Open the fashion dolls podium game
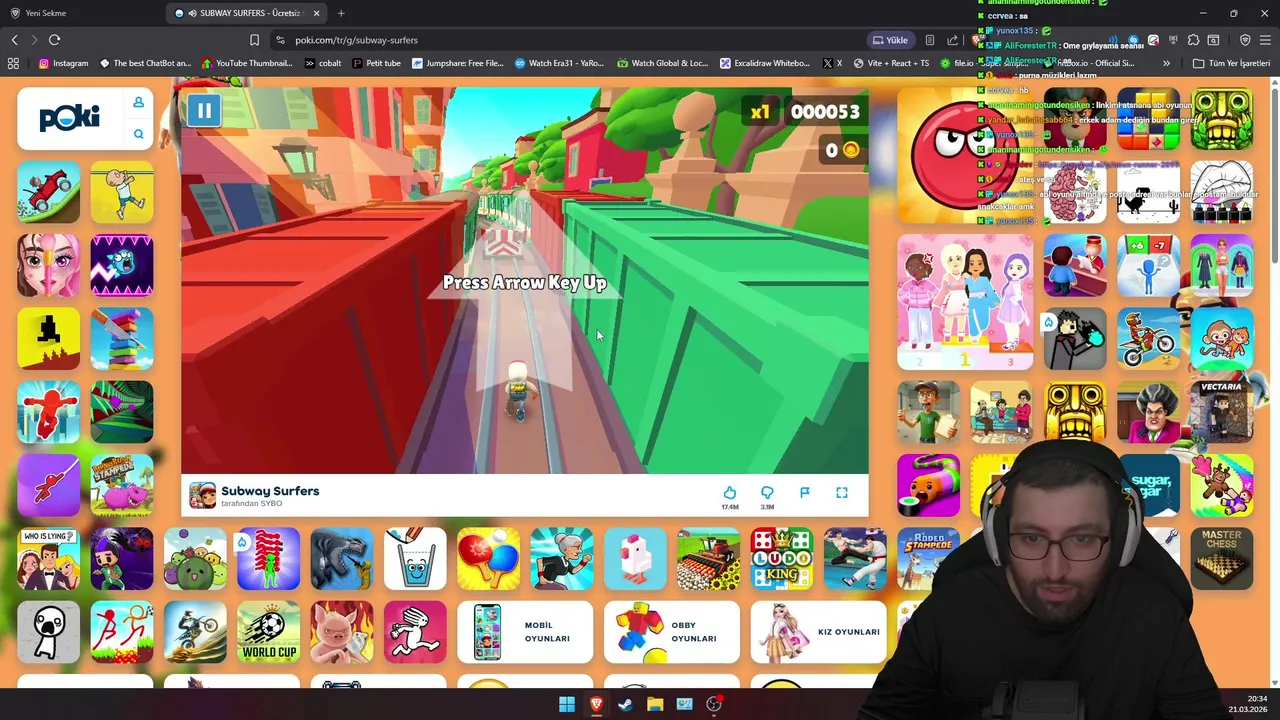The image size is (1280, 720). (964, 301)
